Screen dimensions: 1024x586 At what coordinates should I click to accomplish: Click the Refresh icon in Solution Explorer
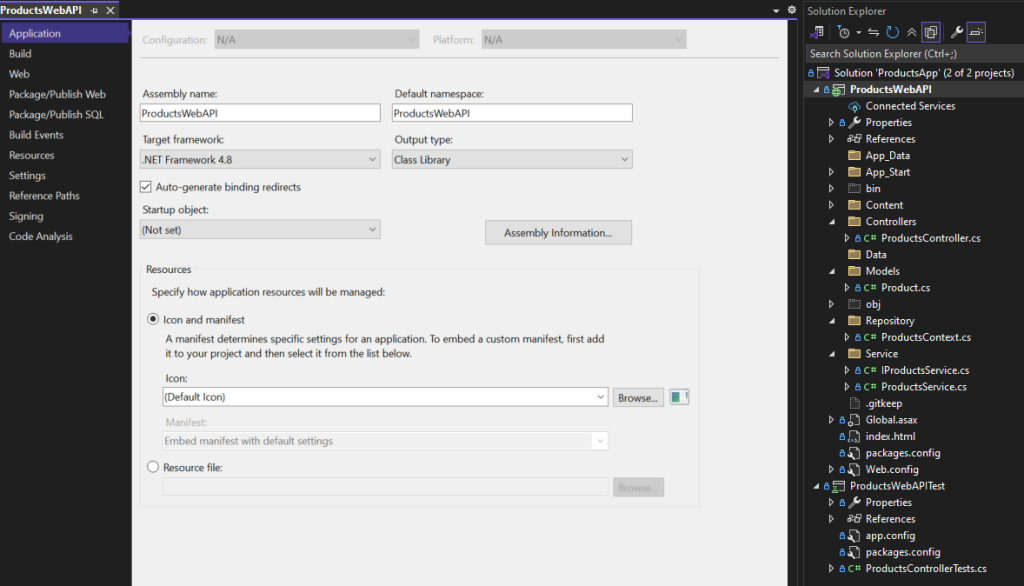click(890, 32)
